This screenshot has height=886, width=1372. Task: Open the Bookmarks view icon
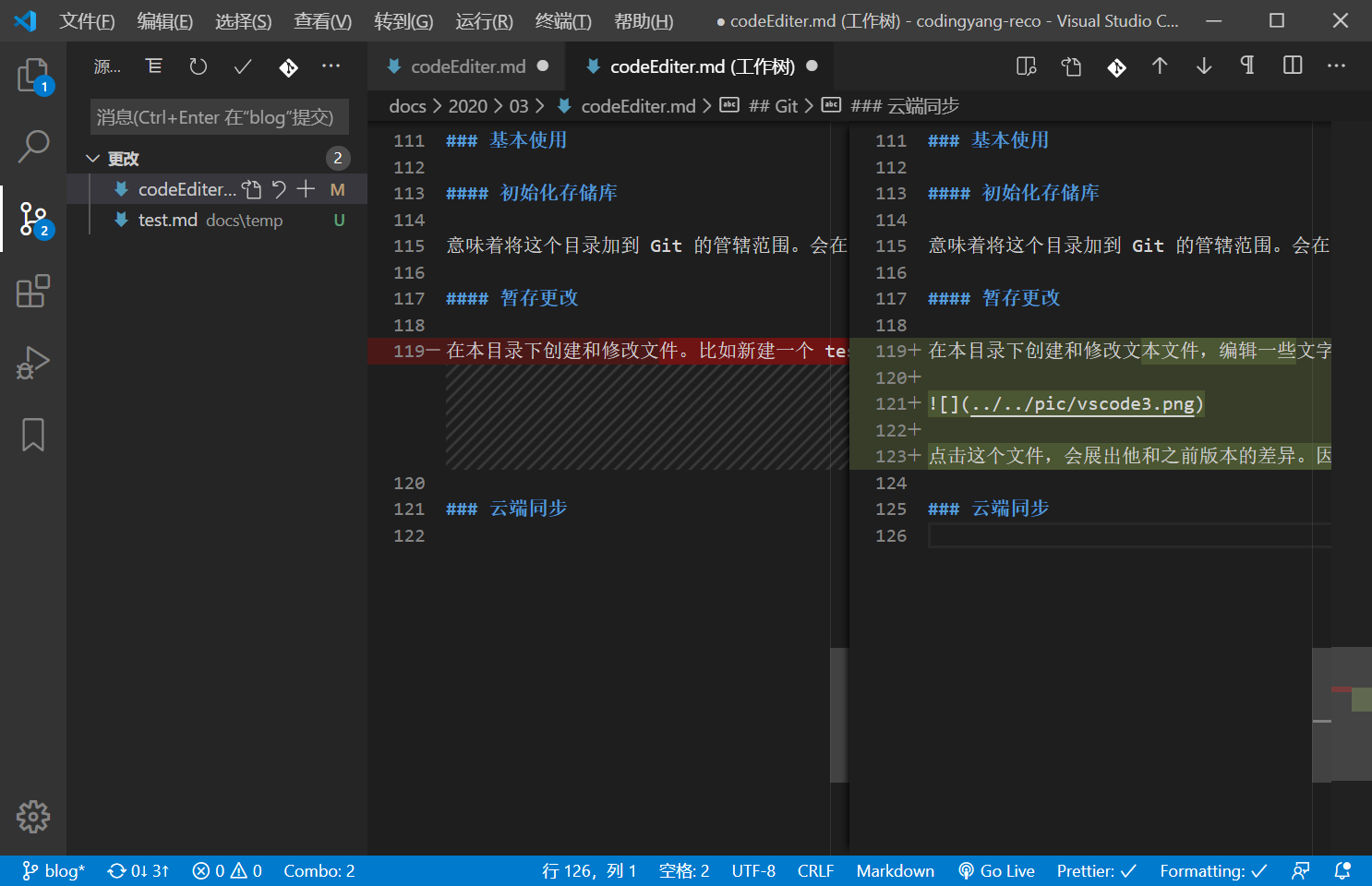point(33,435)
